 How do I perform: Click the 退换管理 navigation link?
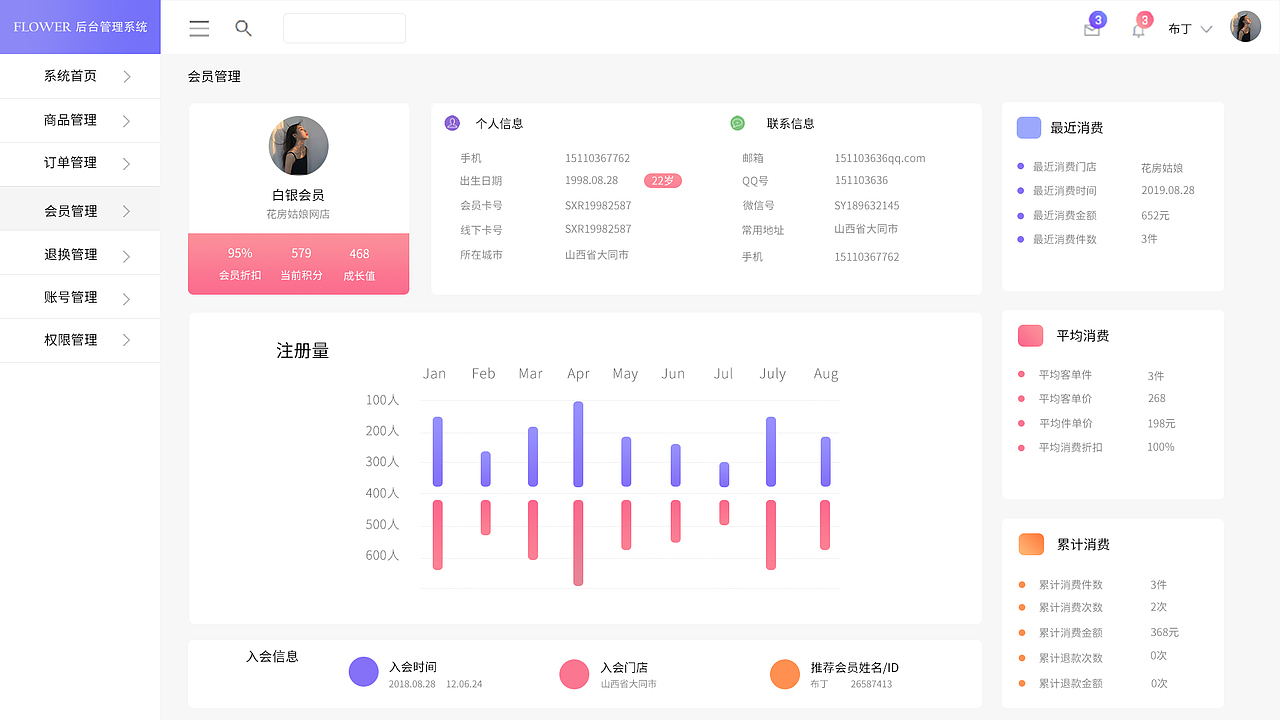70,253
